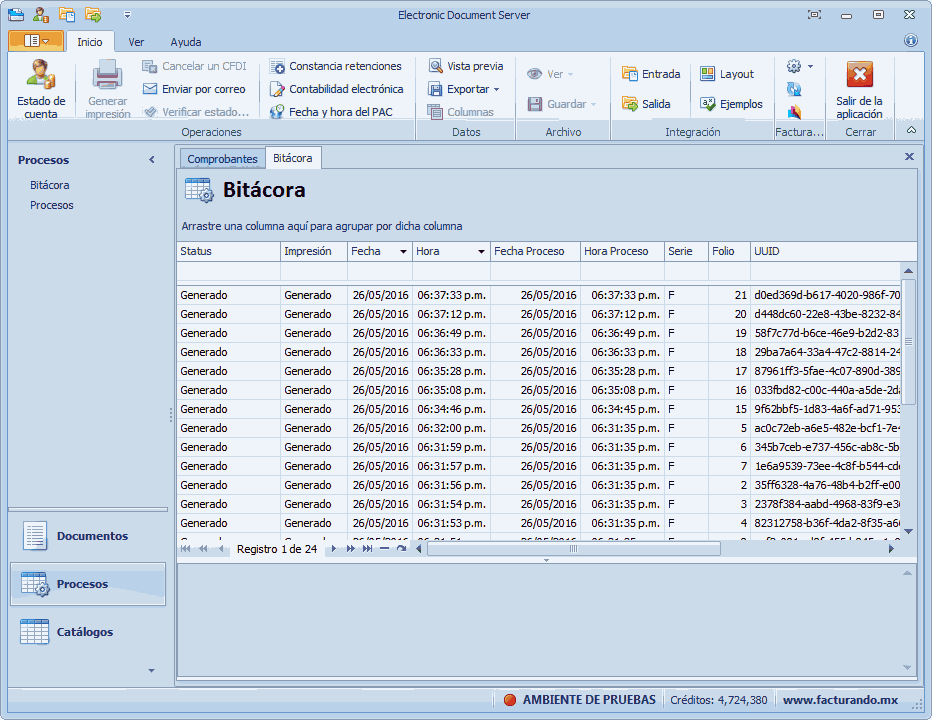Click the Procesos tree item under Bitácora
The width and height of the screenshot is (932, 720).
click(x=52, y=205)
